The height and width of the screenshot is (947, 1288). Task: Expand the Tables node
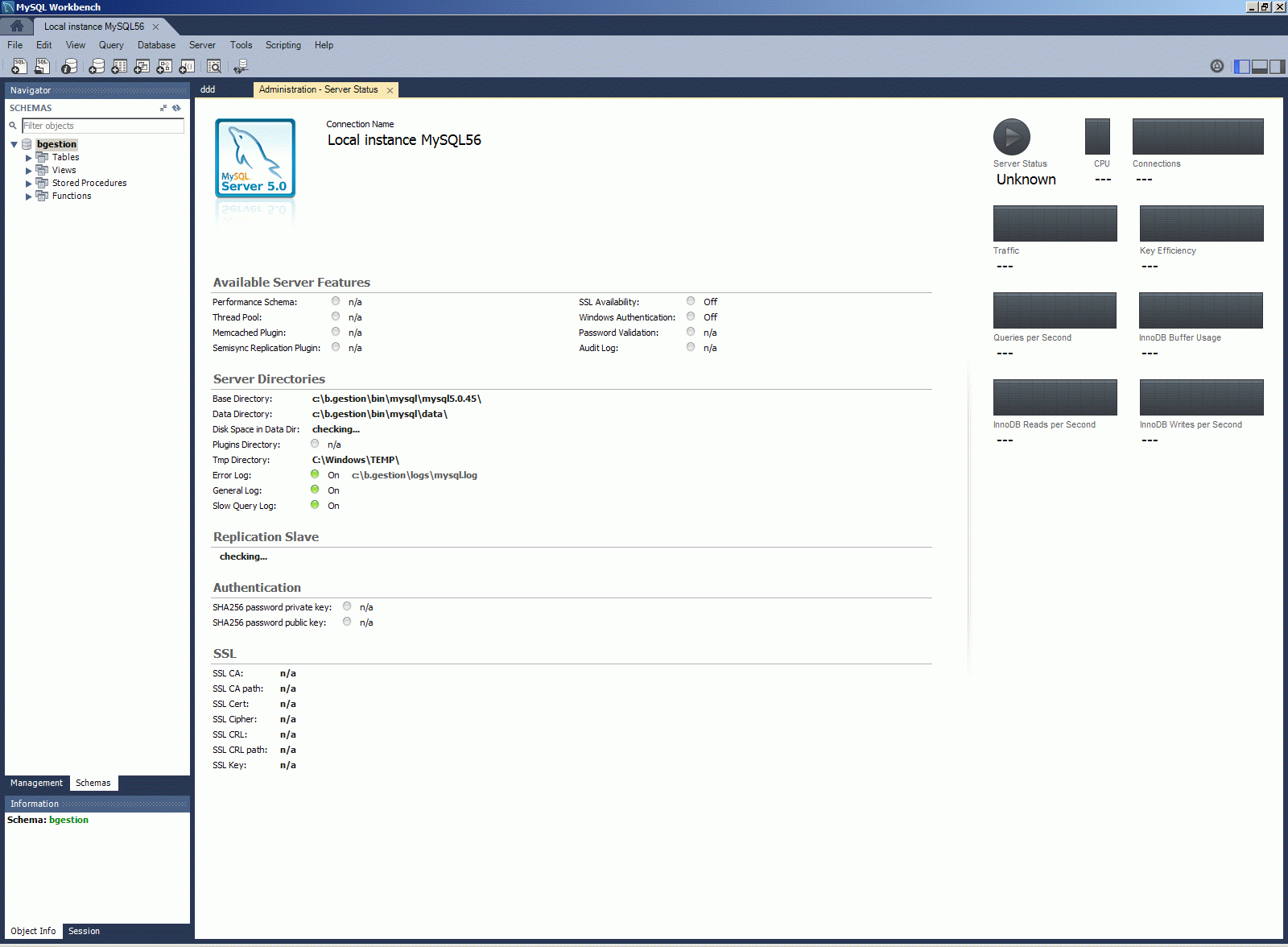tap(29, 158)
